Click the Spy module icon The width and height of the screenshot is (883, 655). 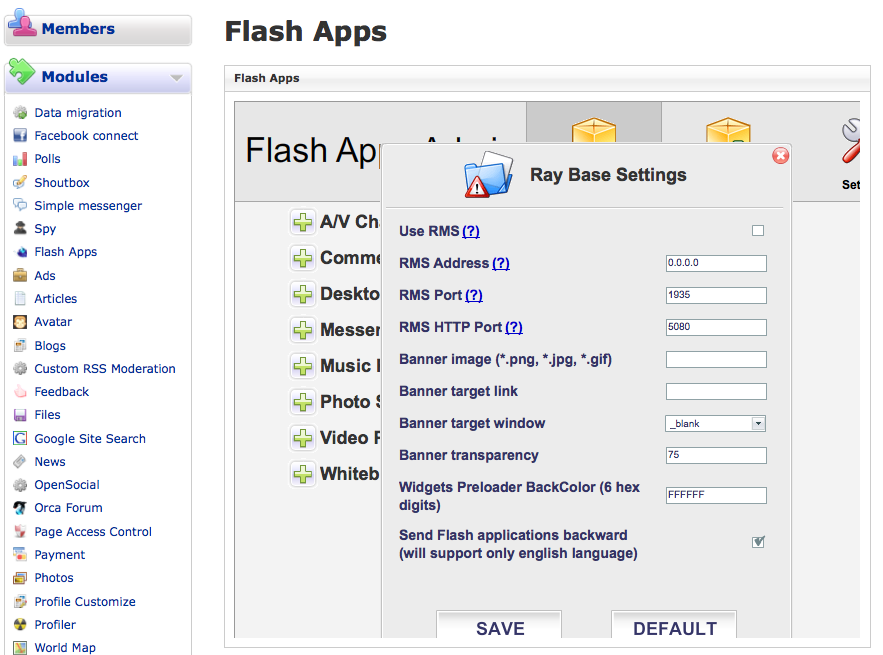pyautogui.click(x=20, y=229)
